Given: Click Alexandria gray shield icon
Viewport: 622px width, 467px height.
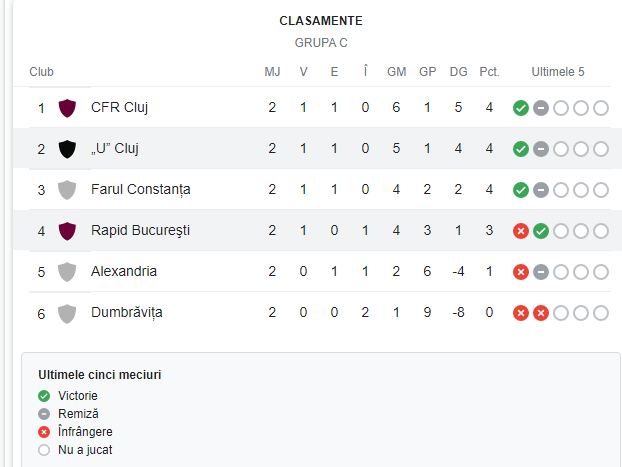Looking at the screenshot, I should point(68,272).
